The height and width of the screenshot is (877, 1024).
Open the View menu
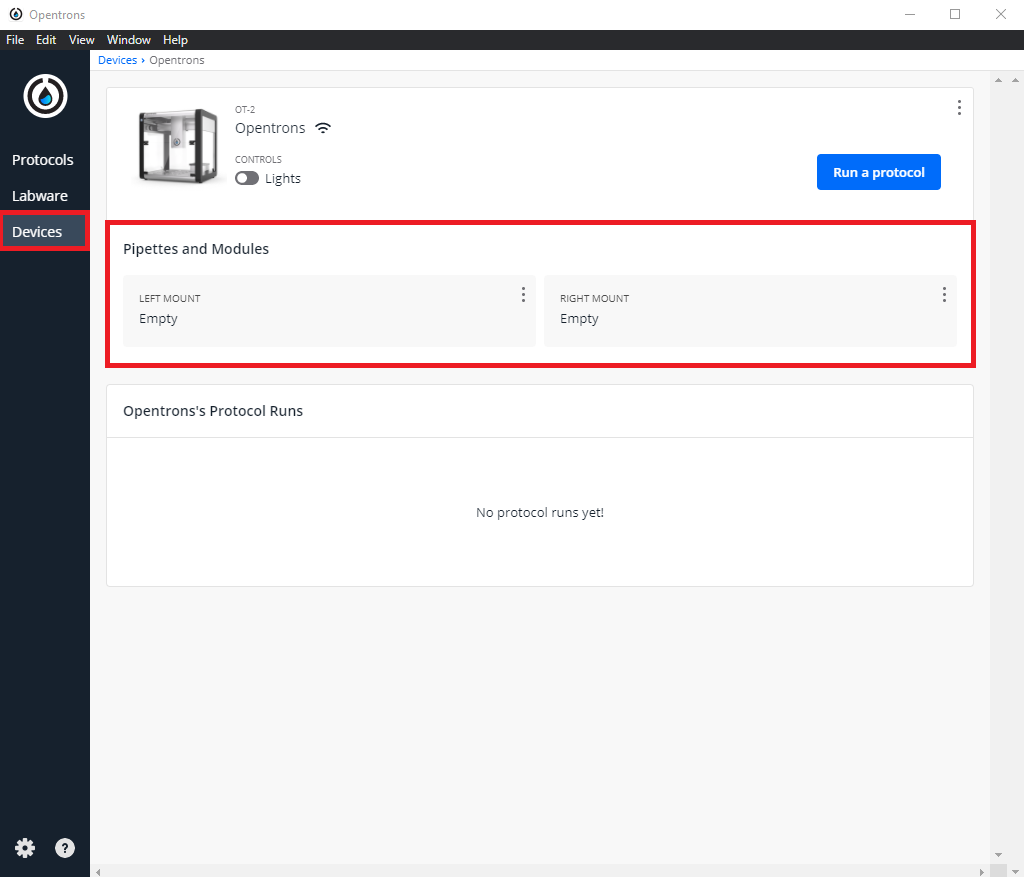tap(82, 40)
